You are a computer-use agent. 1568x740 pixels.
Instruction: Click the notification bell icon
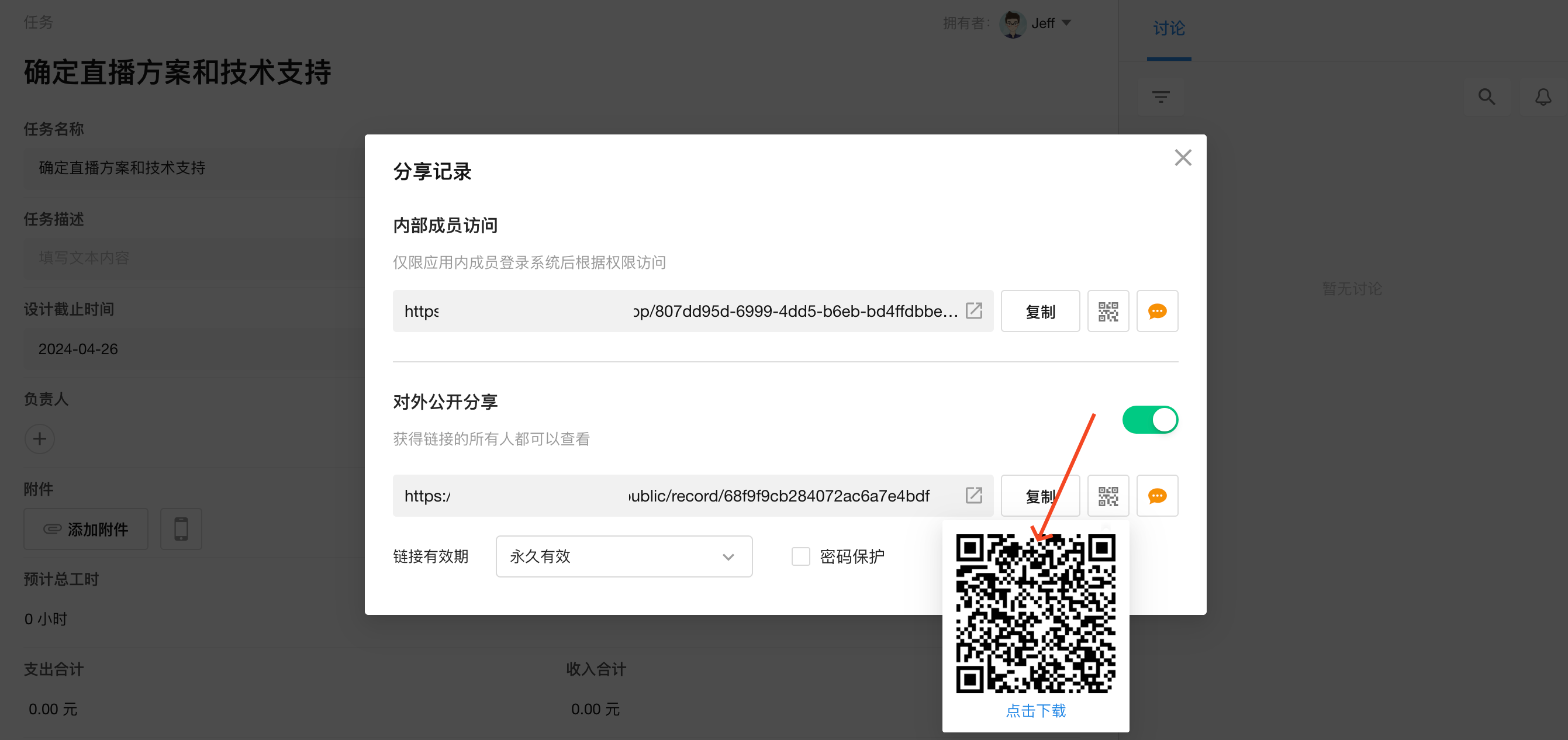point(1542,97)
